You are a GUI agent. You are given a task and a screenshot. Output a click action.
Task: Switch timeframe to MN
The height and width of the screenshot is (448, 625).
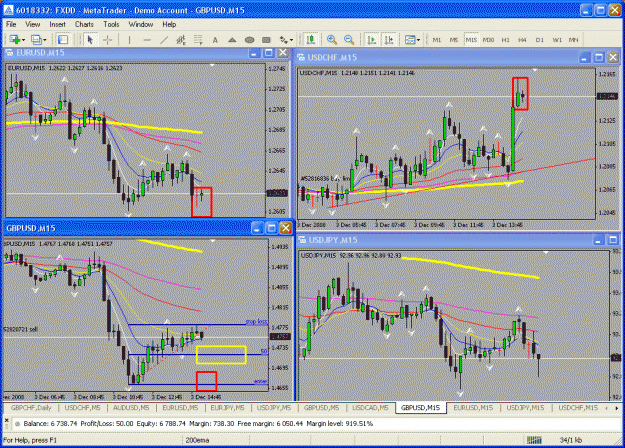coord(574,40)
